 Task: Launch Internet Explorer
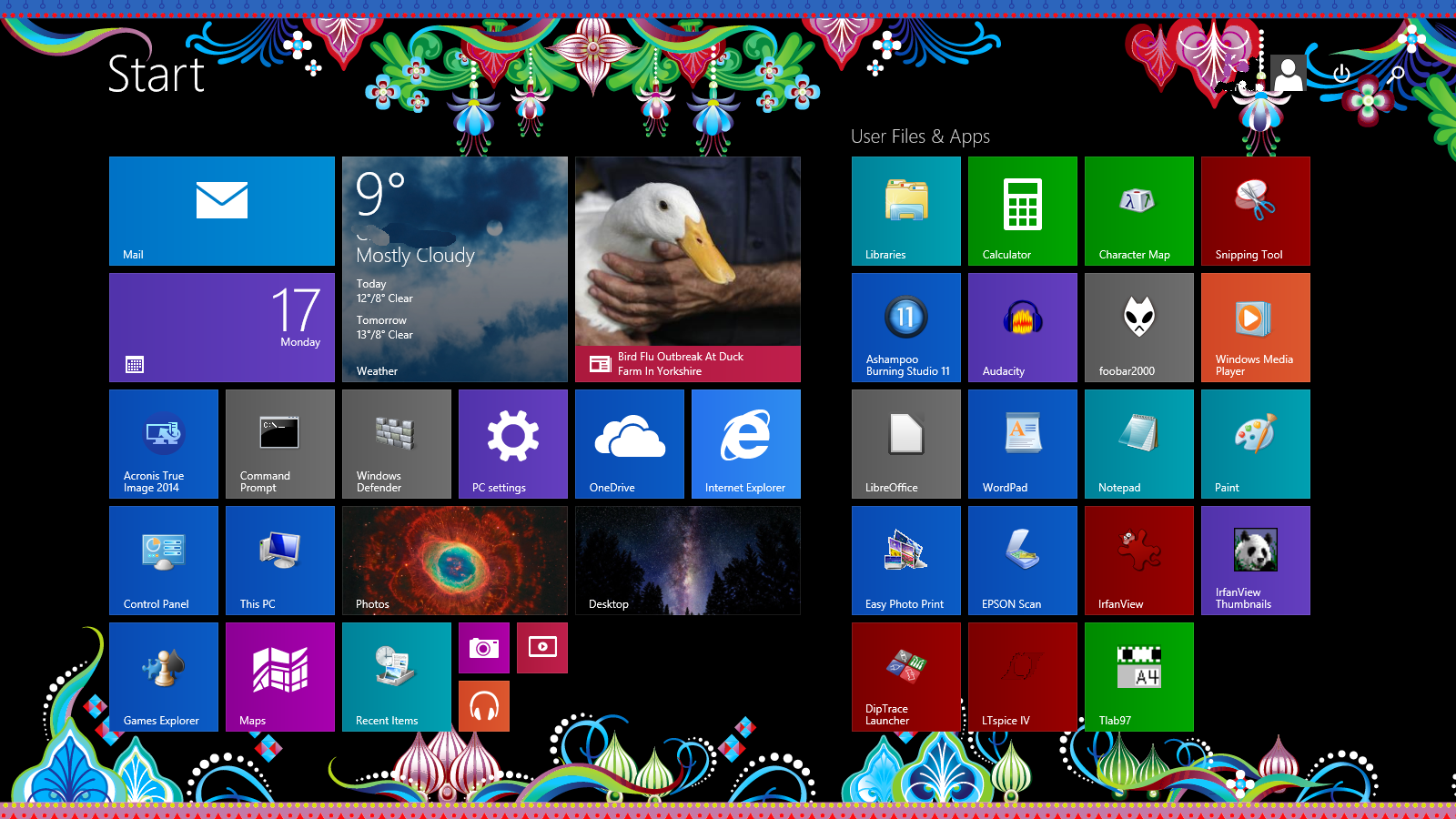[x=746, y=444]
